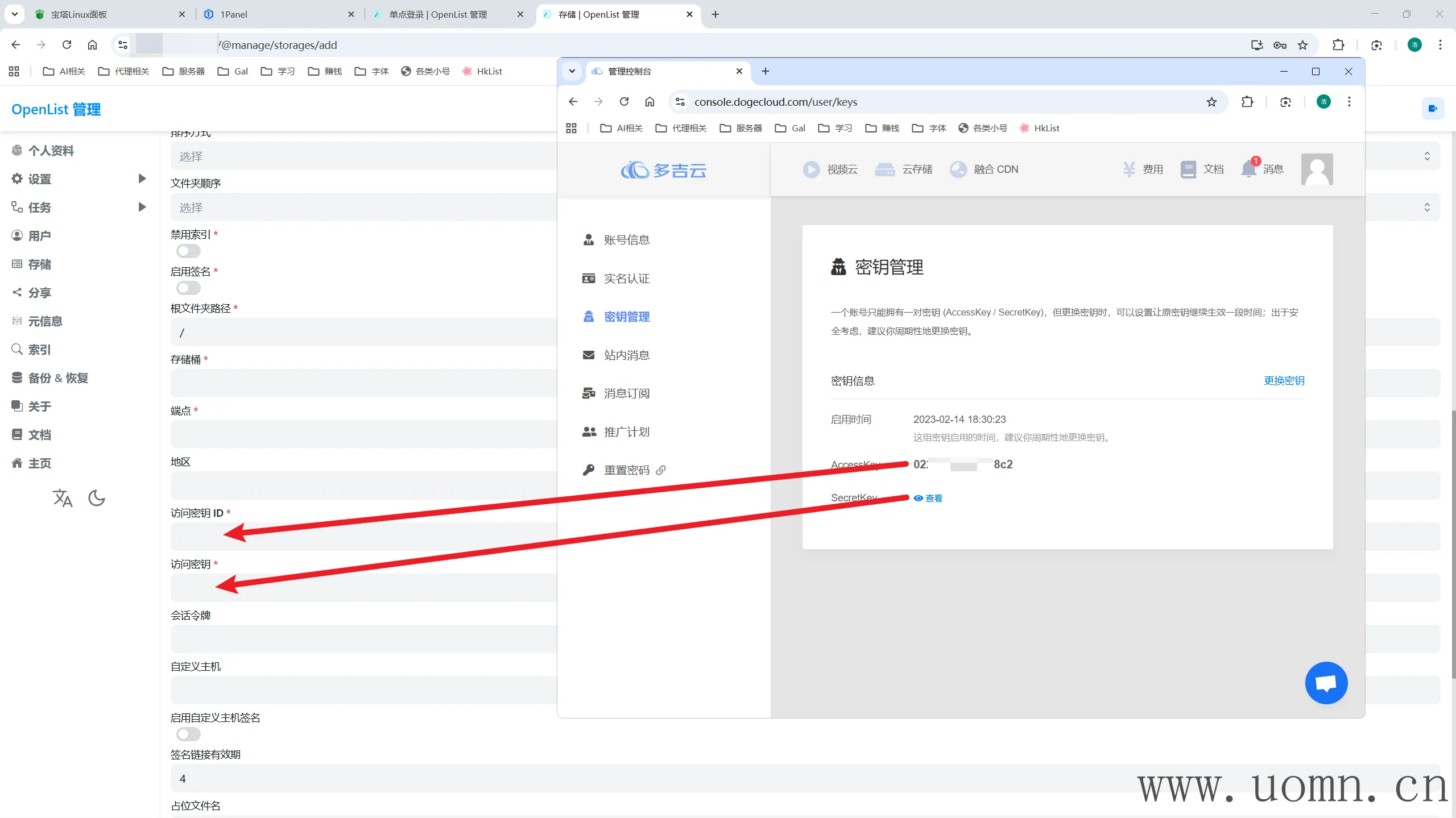The height and width of the screenshot is (818, 1456).
Task: Open the blue chat support bubble
Action: coord(1326,683)
